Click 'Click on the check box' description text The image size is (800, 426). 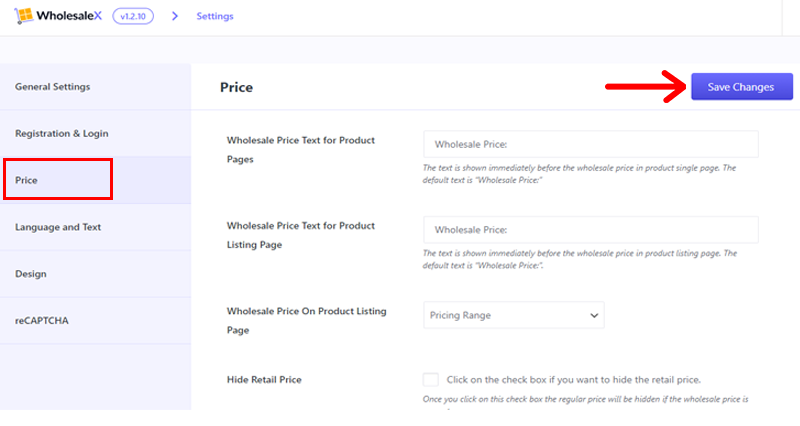click(573, 380)
